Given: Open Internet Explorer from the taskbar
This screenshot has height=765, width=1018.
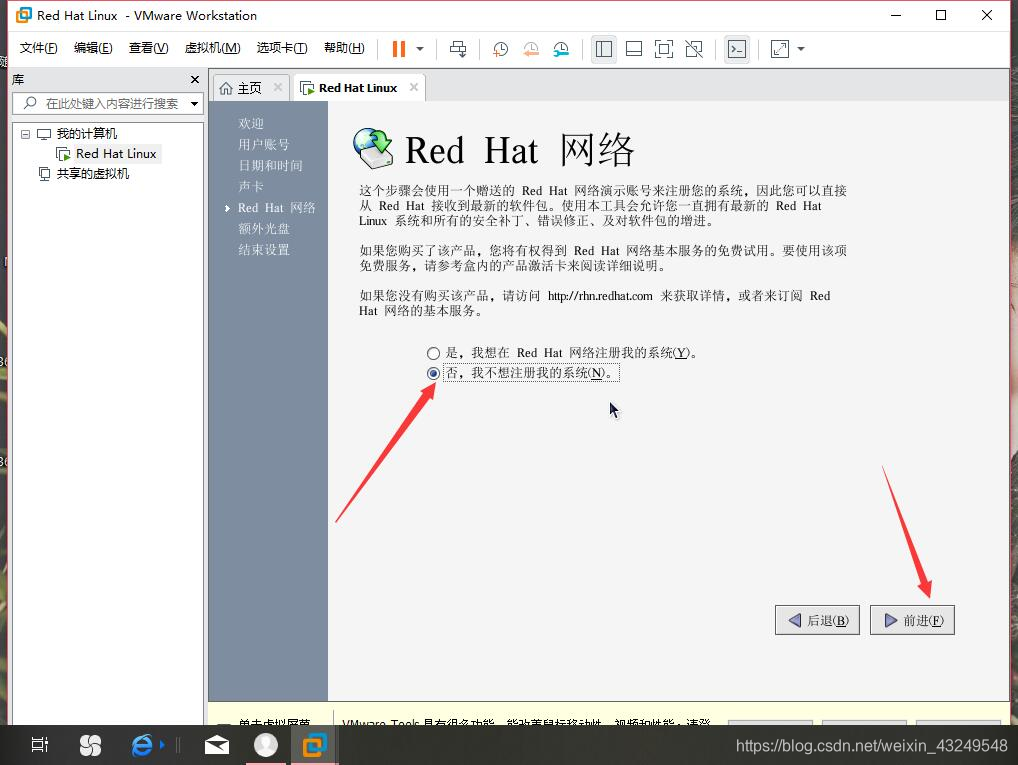Looking at the screenshot, I should pos(142,745).
